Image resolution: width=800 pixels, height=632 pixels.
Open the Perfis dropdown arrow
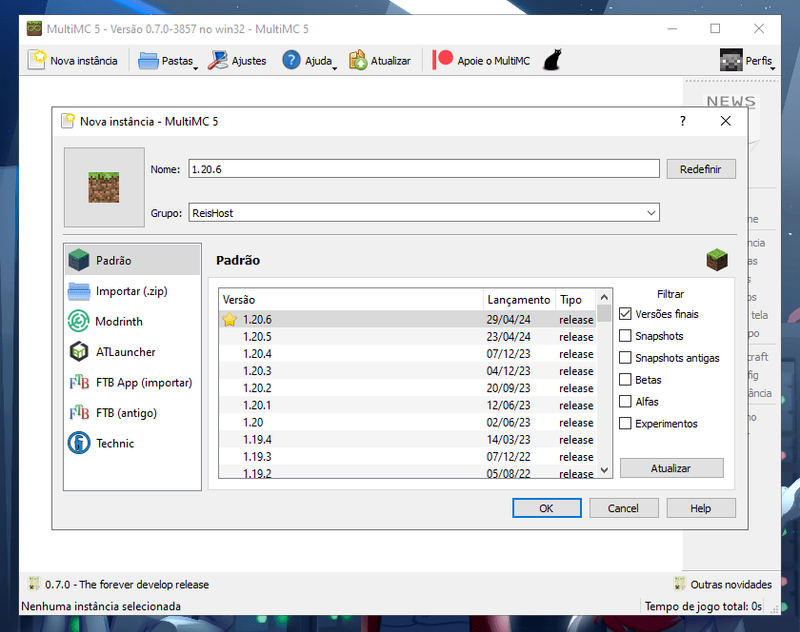772,68
